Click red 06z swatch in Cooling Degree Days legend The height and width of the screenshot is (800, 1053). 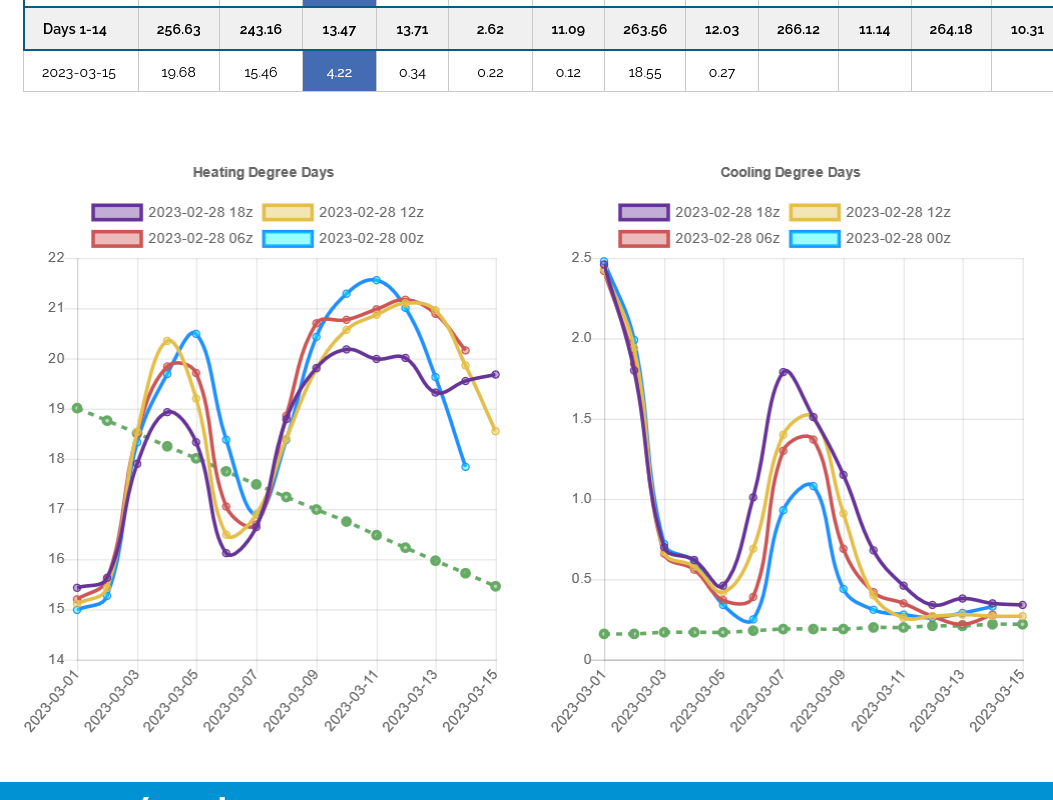tap(644, 238)
